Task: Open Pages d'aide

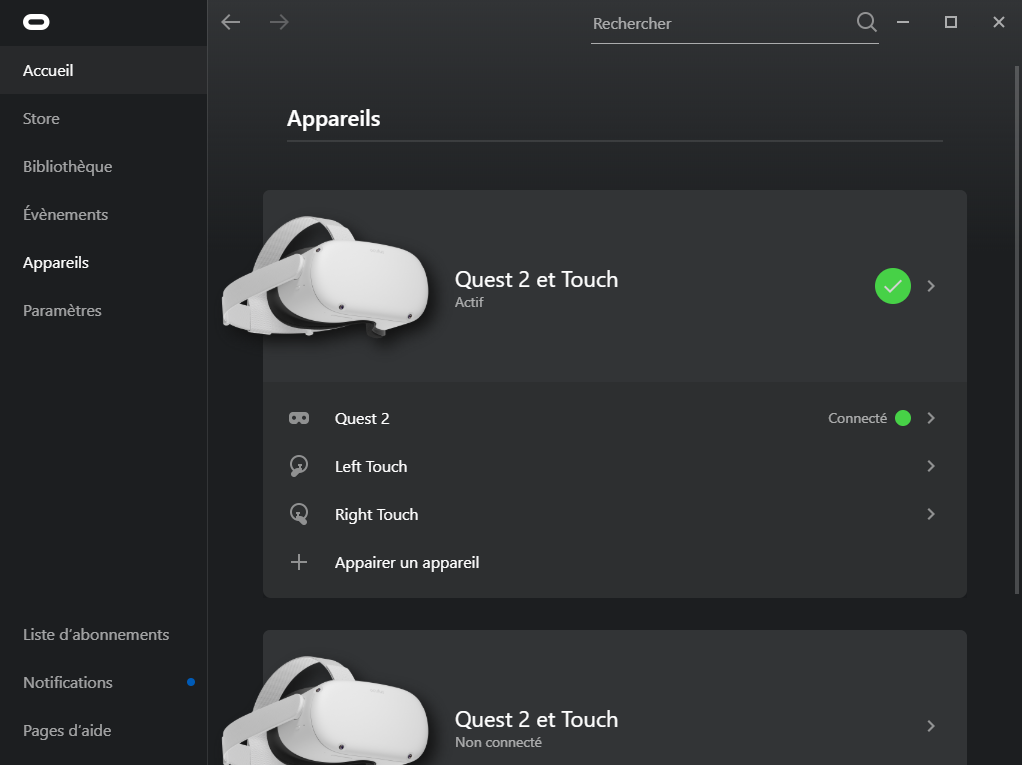Action: point(104,730)
